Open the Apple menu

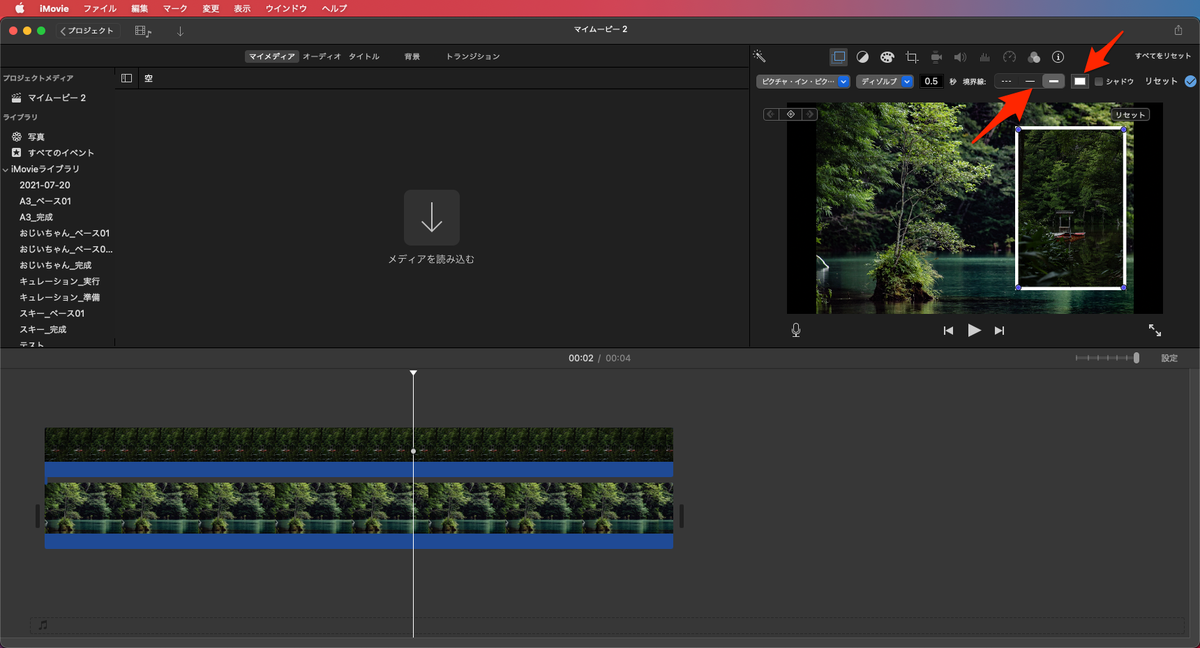(x=18, y=8)
